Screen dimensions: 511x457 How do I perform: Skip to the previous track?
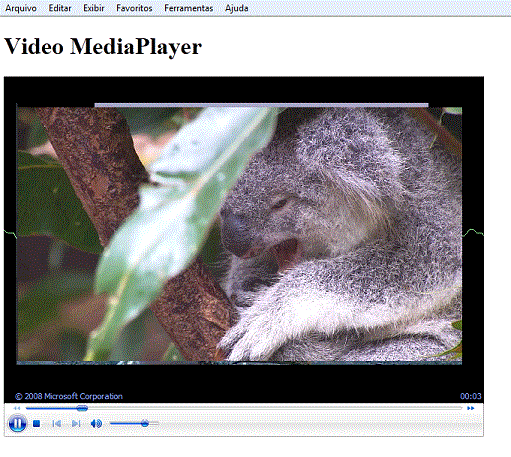click(x=57, y=424)
